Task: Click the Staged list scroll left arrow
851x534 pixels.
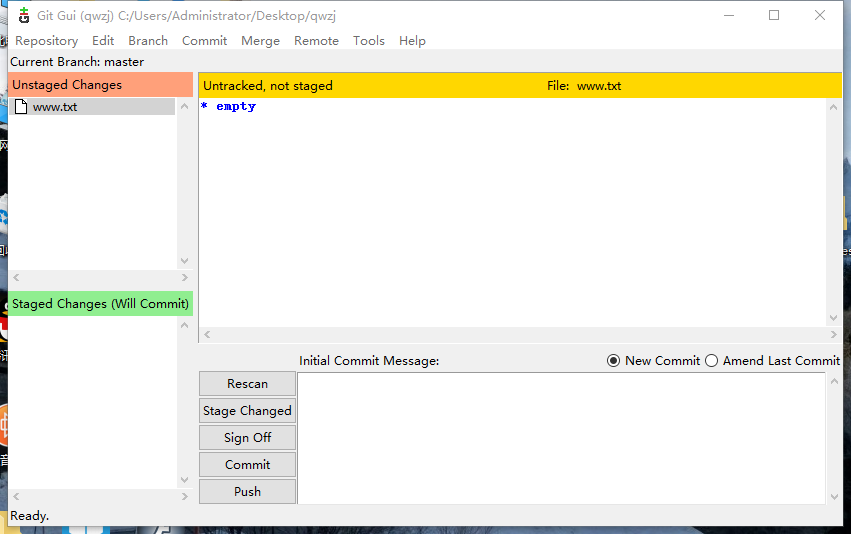Action: point(16,496)
